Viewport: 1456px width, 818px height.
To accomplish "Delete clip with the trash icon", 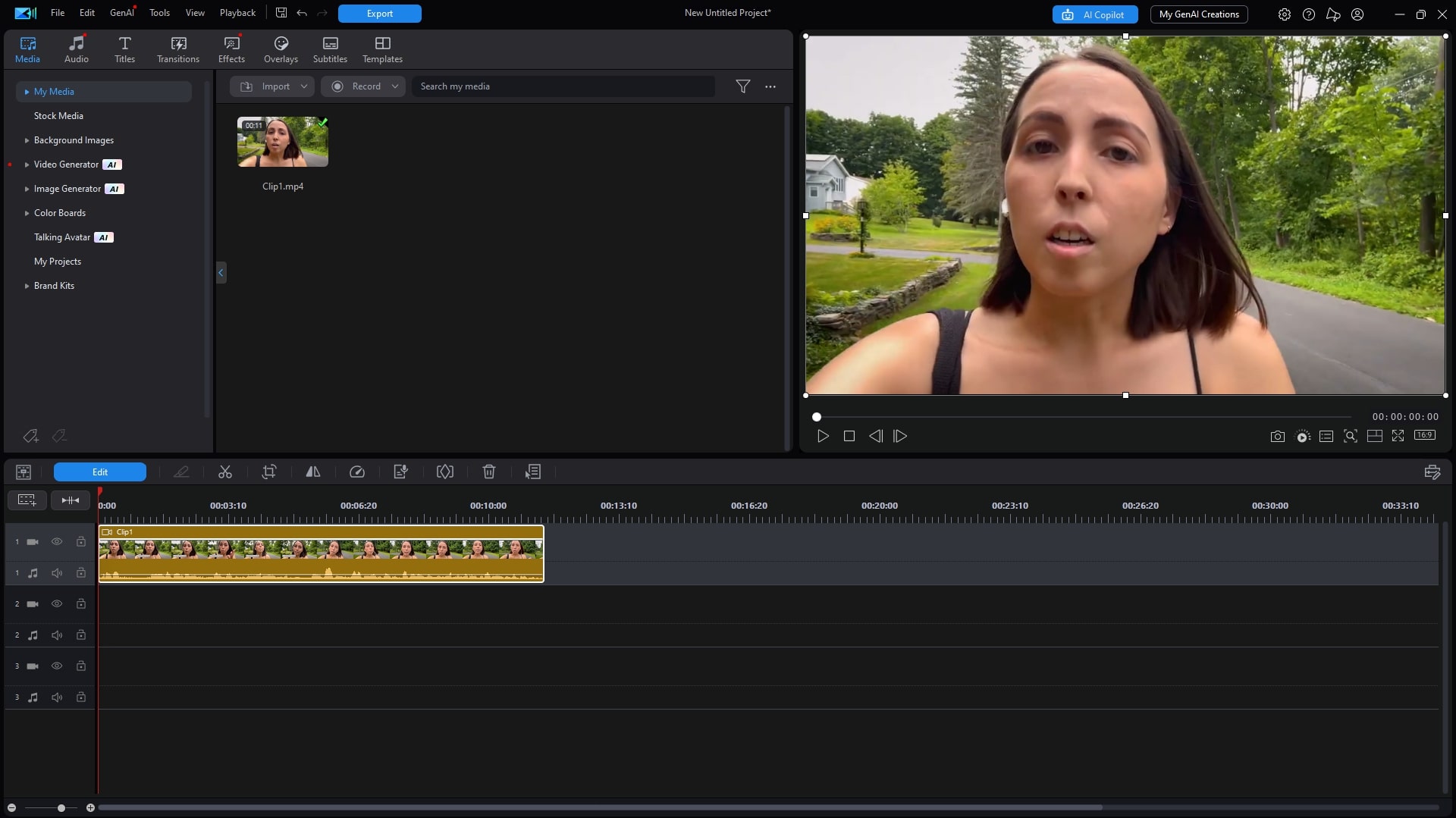I will click(x=489, y=472).
